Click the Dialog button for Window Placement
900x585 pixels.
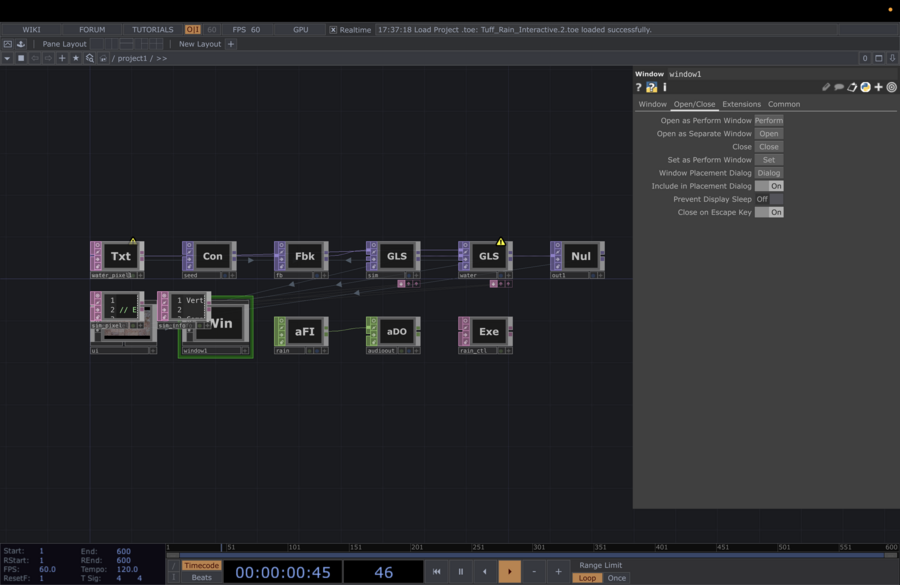[769, 173]
